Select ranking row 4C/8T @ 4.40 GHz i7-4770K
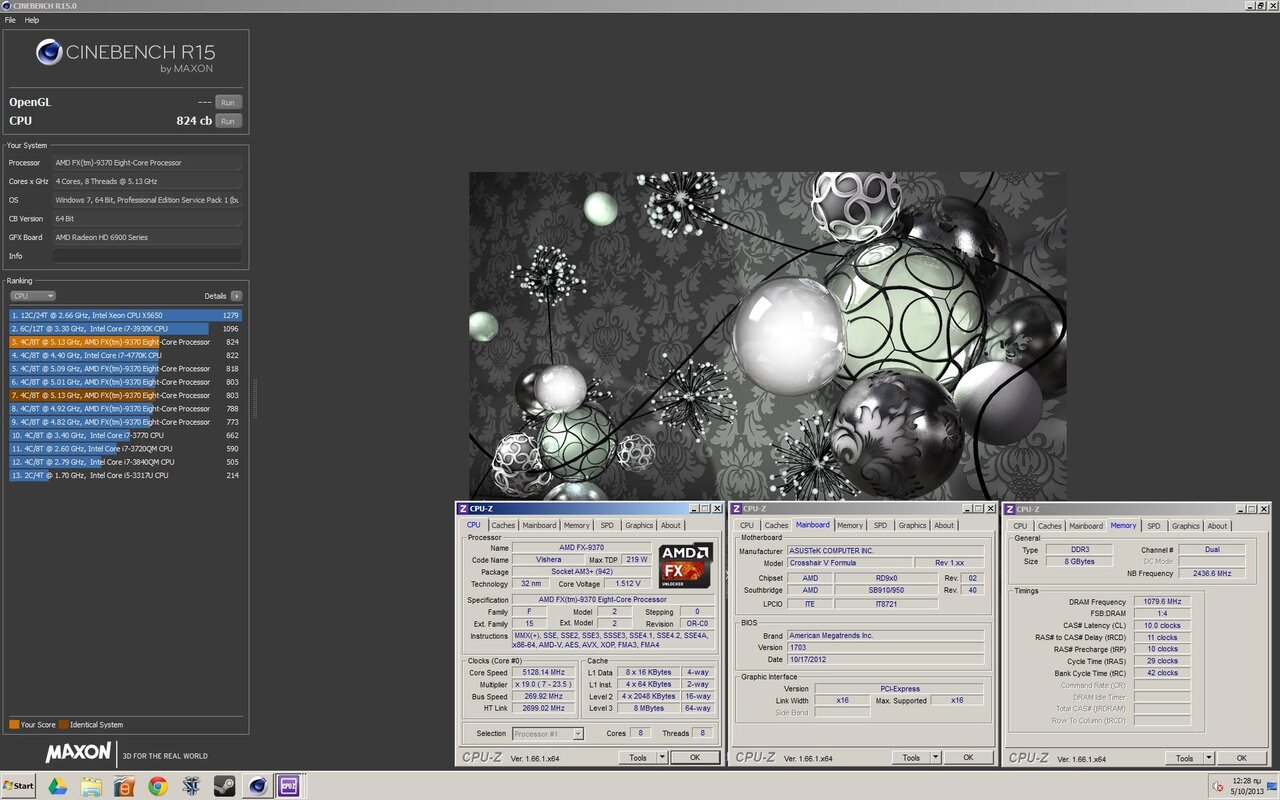Image resolution: width=1280 pixels, height=800 pixels. 126,355
